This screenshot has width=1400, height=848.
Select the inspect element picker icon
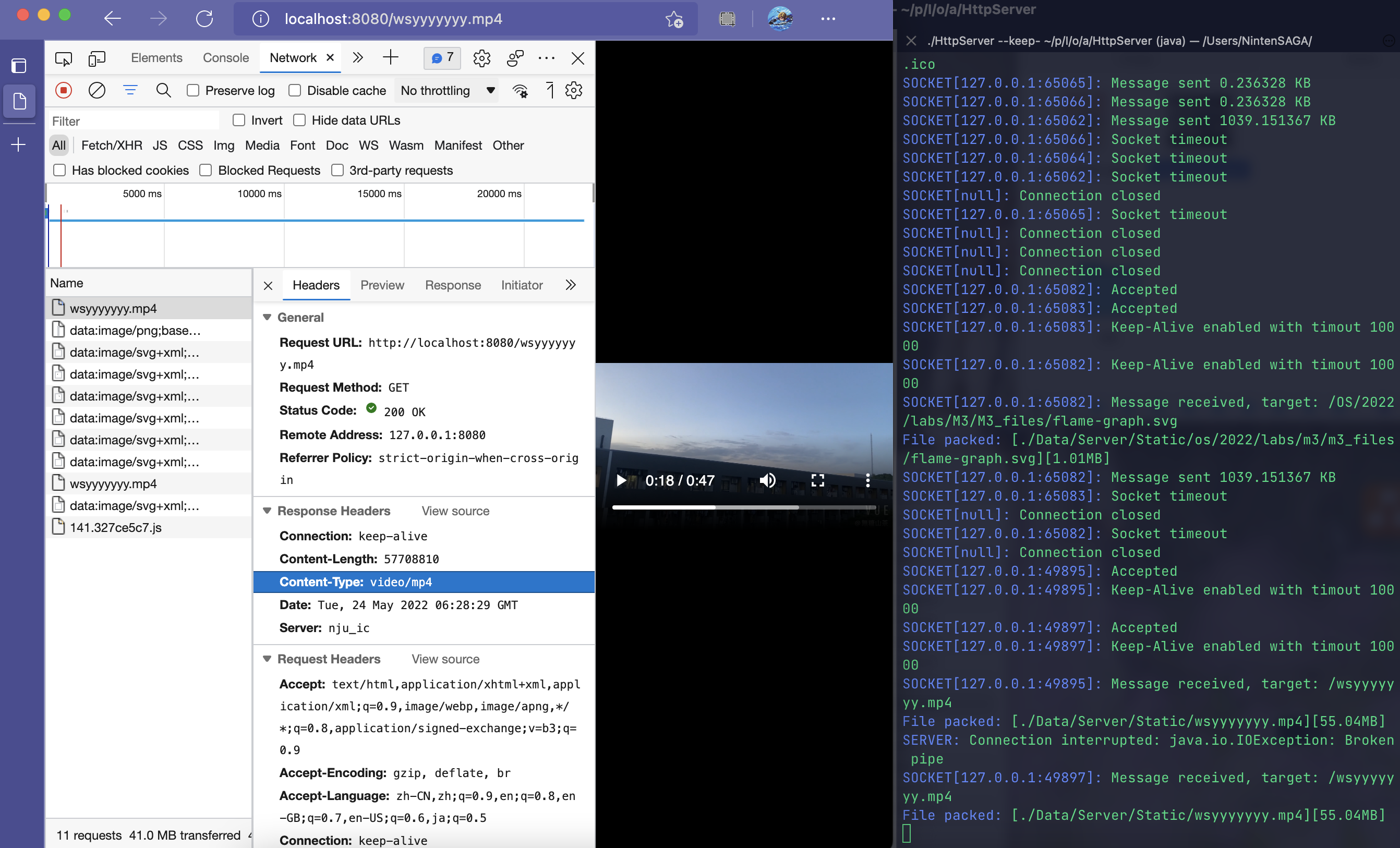(x=63, y=58)
